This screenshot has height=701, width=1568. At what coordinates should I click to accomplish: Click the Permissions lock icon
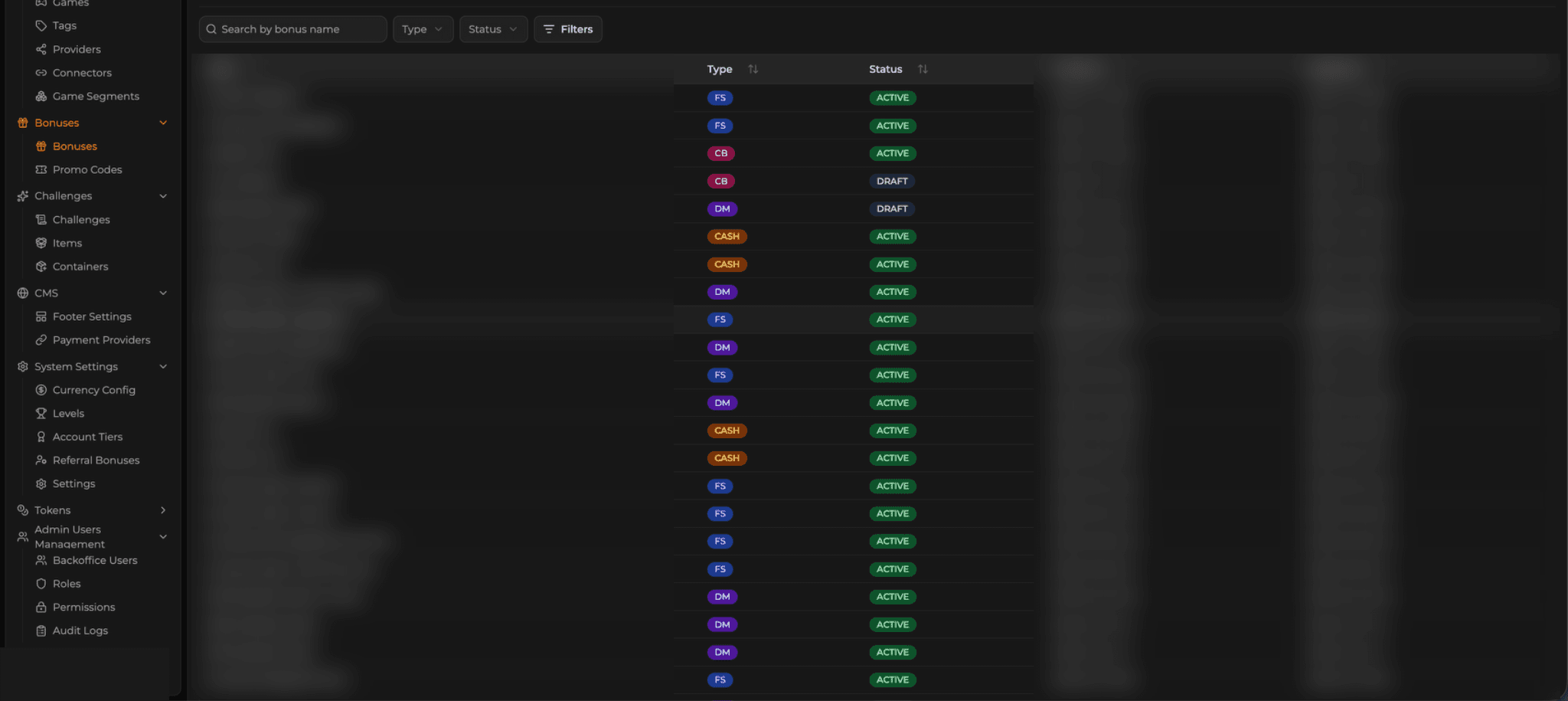click(41, 608)
